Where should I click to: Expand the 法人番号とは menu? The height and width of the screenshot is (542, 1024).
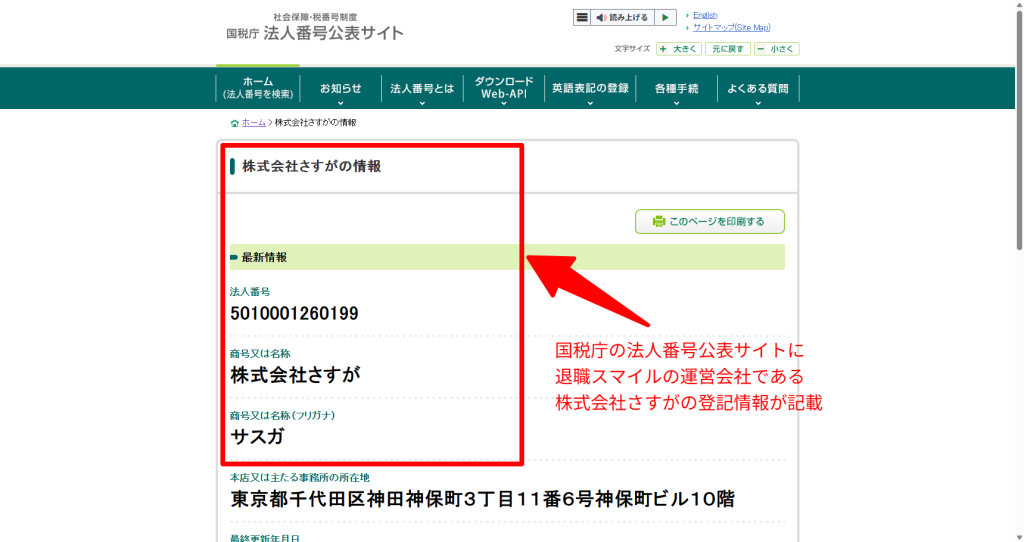click(422, 89)
